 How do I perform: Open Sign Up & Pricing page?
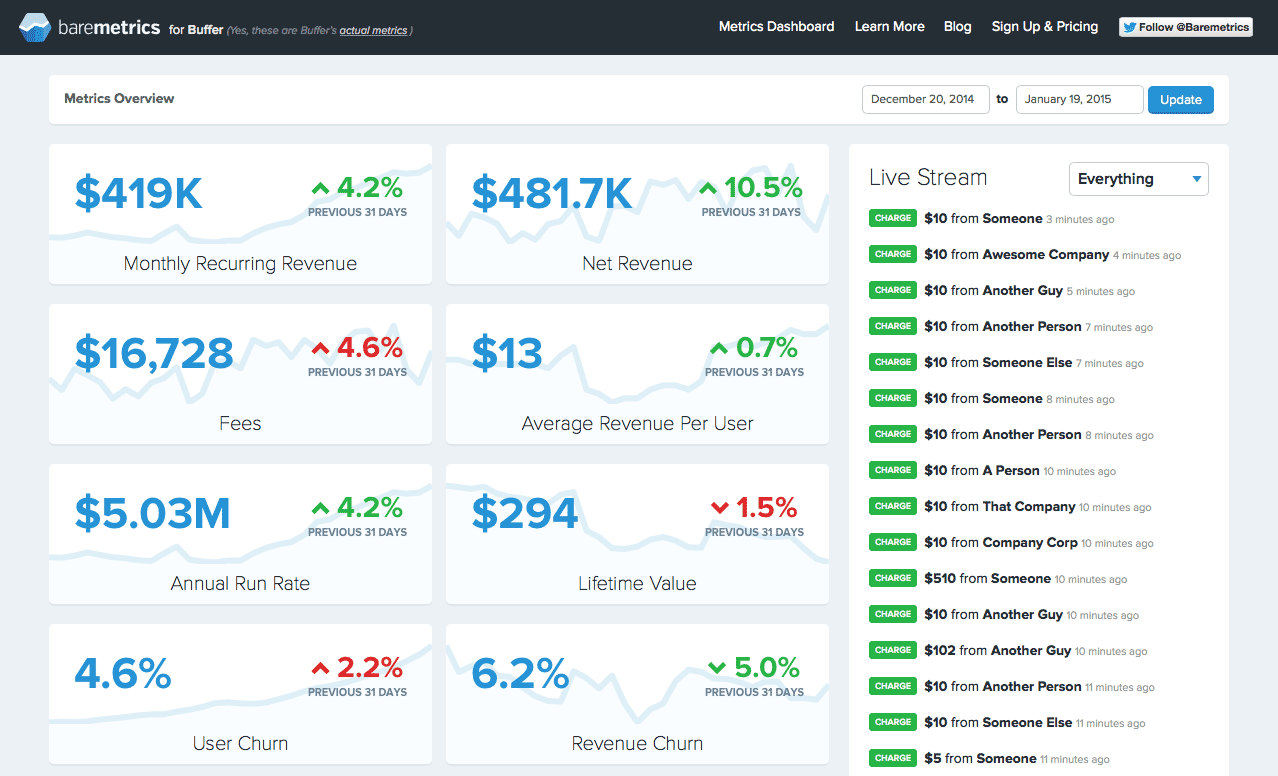click(x=1044, y=27)
